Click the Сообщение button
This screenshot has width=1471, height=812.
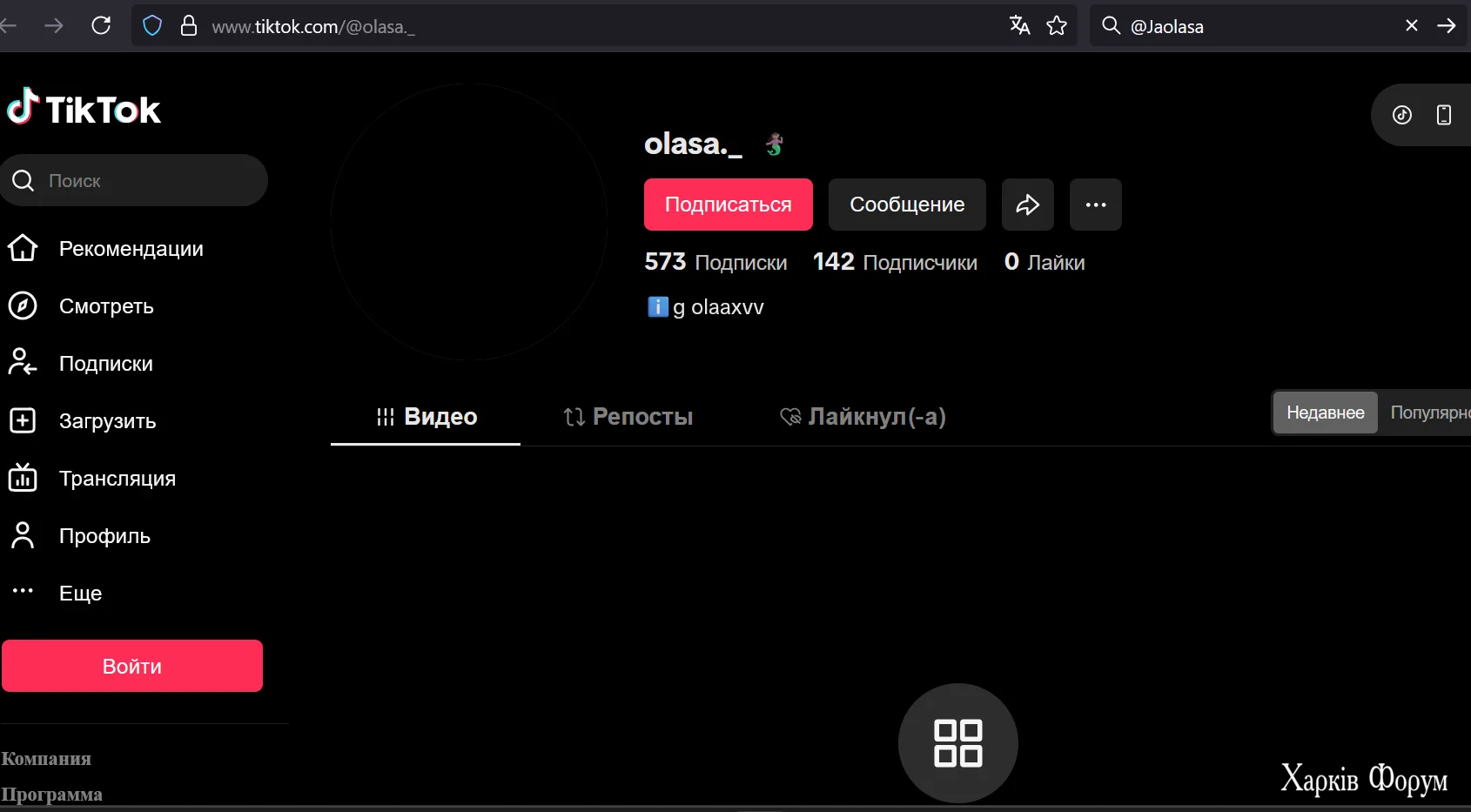[907, 205]
